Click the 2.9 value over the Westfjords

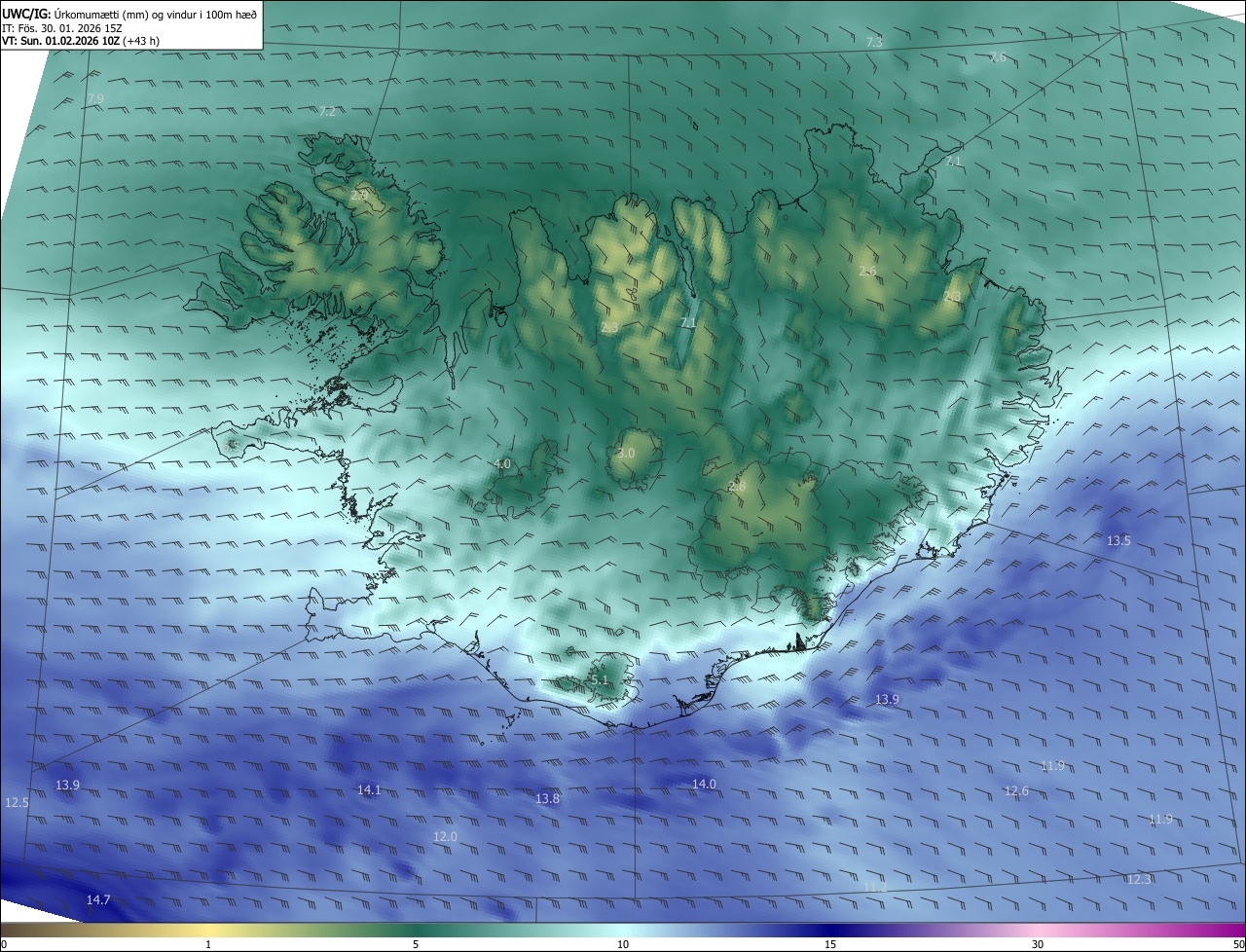360,196
